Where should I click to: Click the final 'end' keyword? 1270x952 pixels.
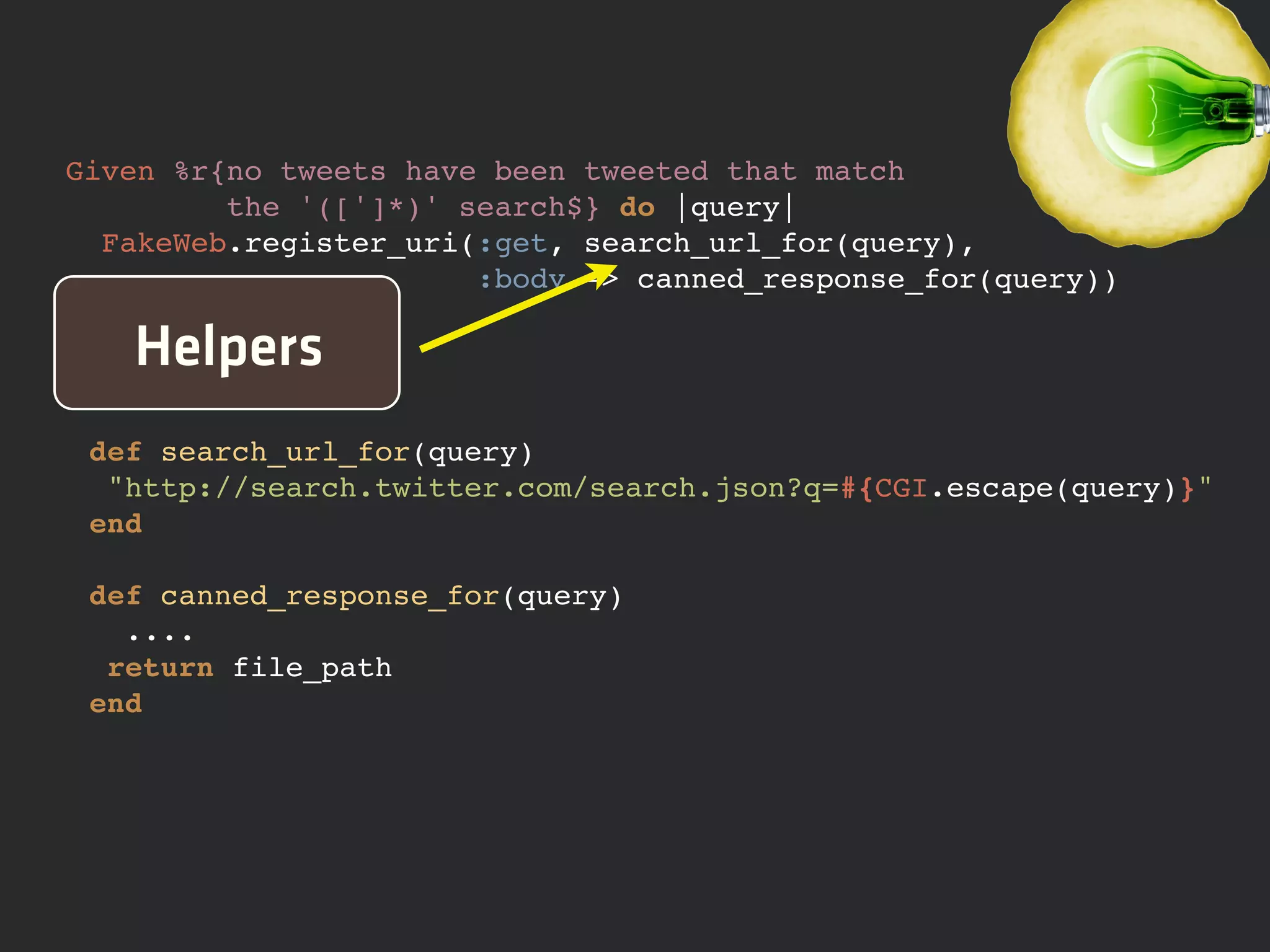[116, 704]
